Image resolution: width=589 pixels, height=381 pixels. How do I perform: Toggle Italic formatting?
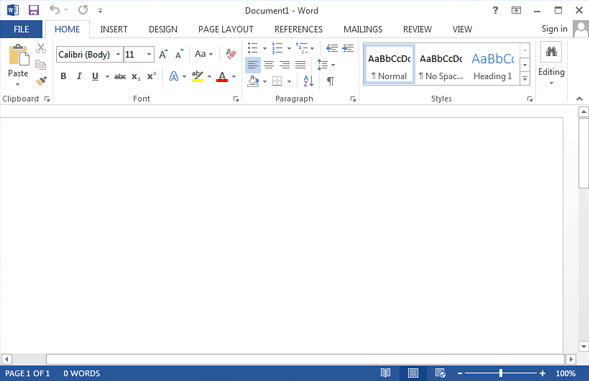(79, 76)
